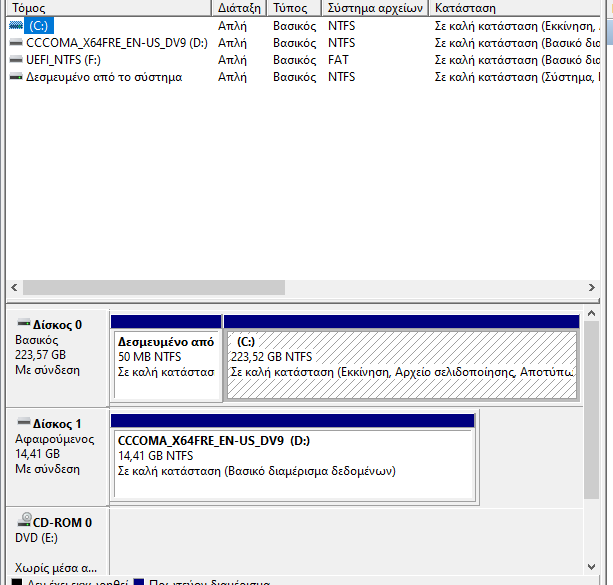Click the FAT file system cell
Screen dimensions: 613x585
coord(338,60)
